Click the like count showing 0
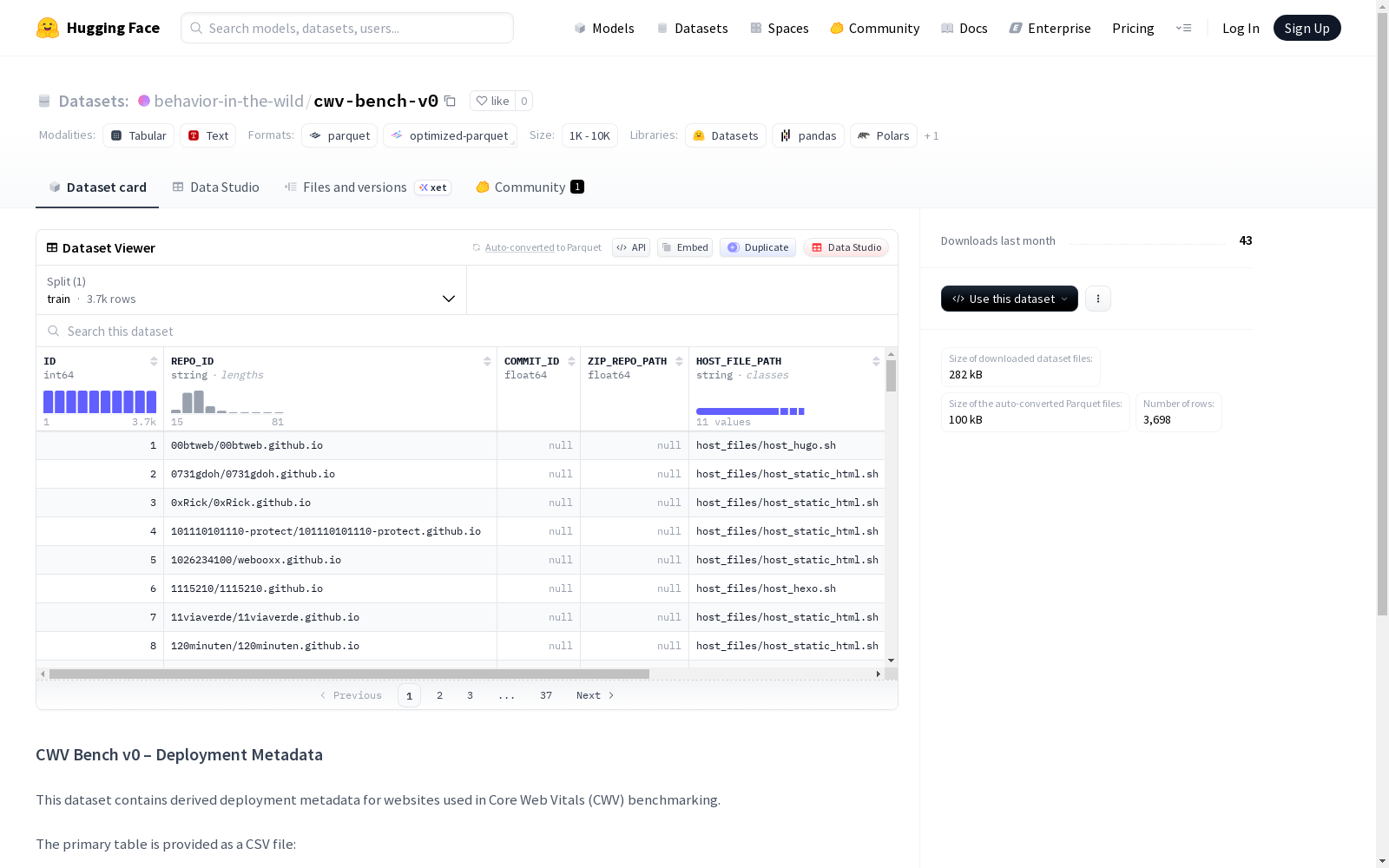1389x868 pixels. tap(524, 101)
